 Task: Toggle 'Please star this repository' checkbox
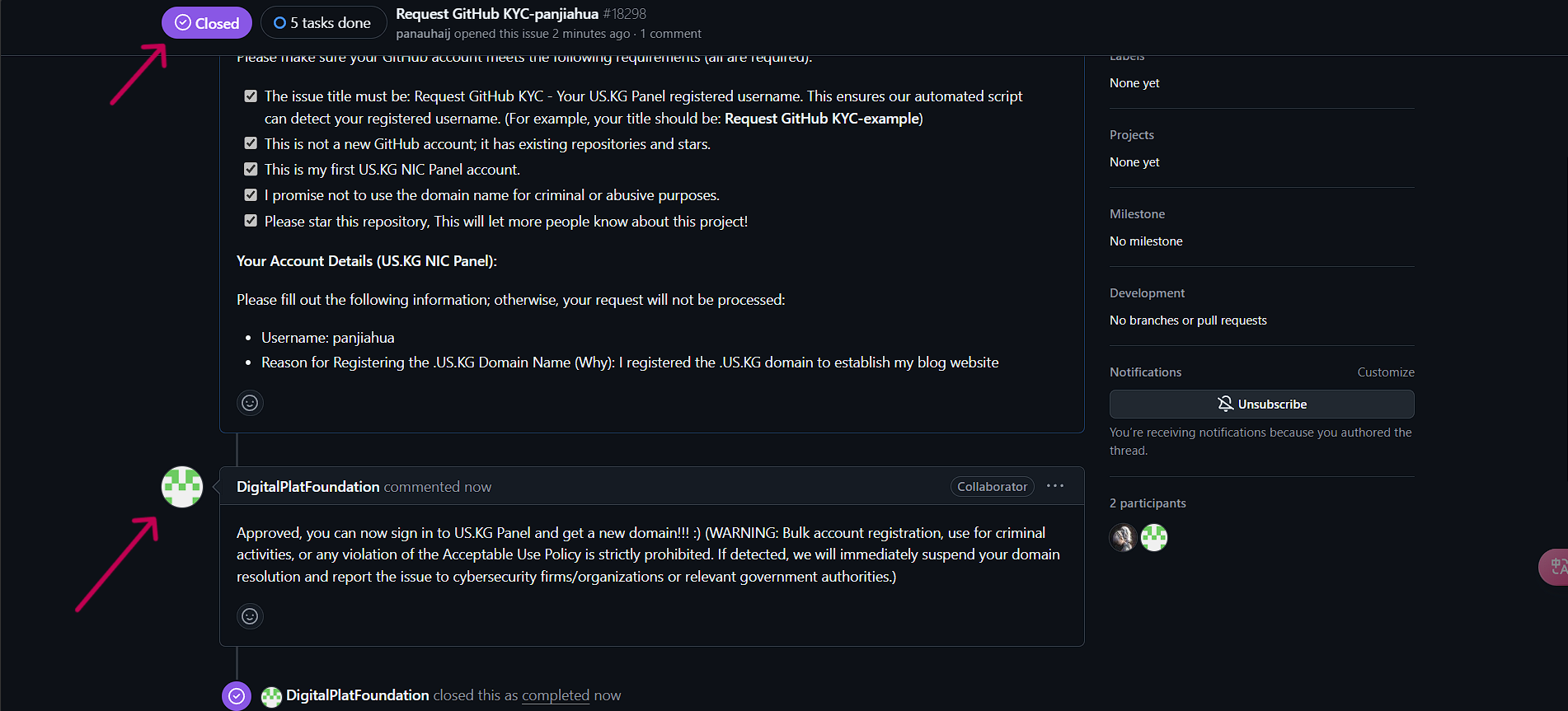(x=251, y=221)
